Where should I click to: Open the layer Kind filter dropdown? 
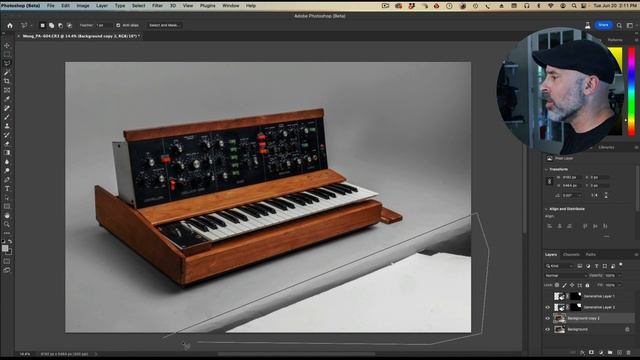tap(560, 266)
